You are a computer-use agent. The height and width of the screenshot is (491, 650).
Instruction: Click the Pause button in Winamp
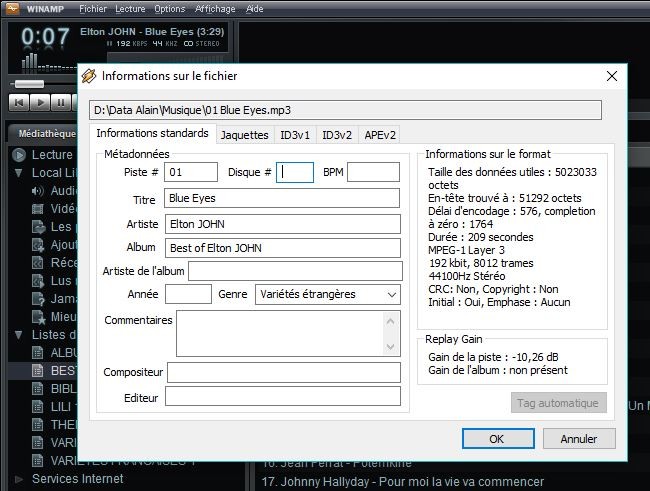[x=61, y=102]
